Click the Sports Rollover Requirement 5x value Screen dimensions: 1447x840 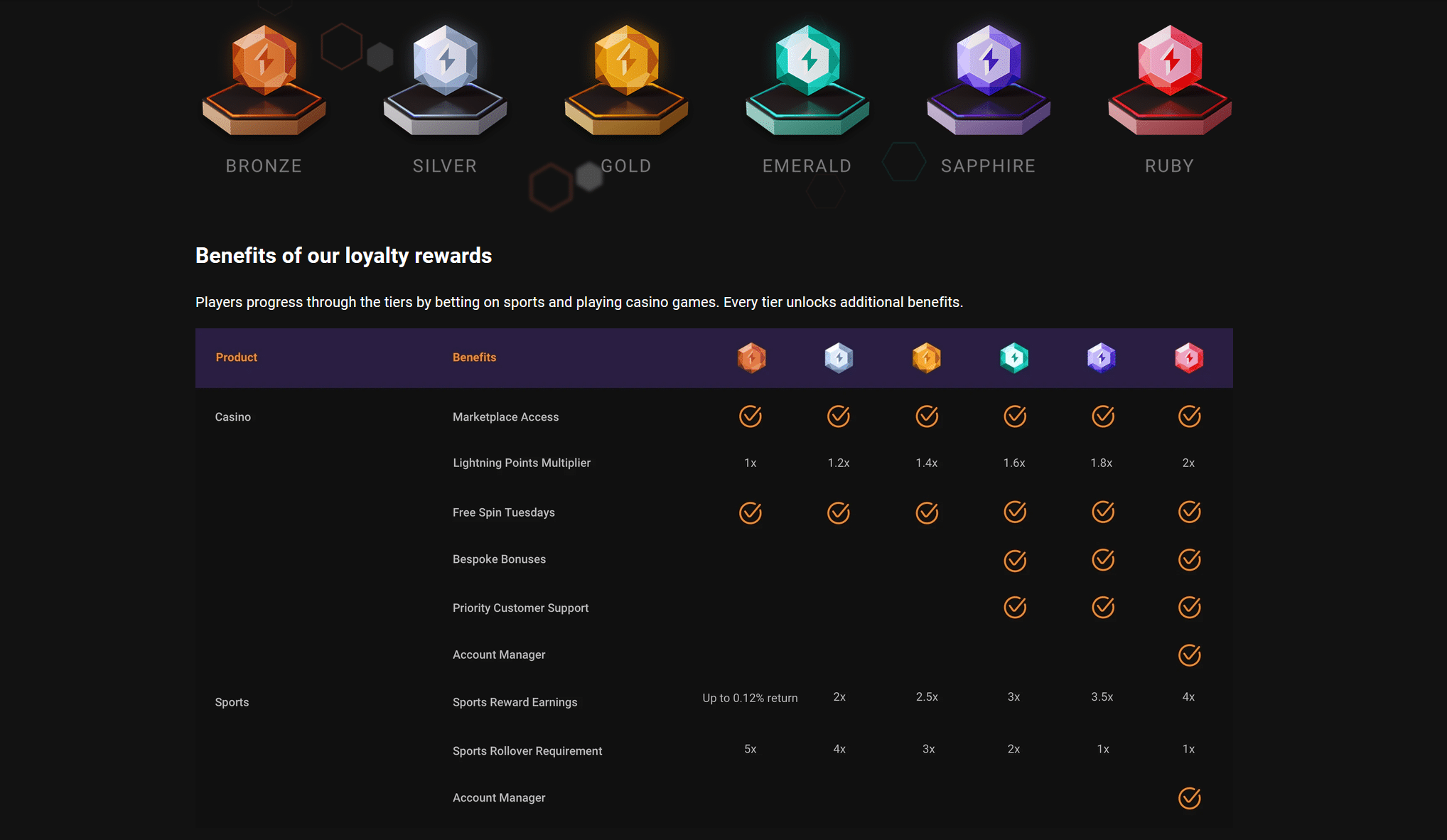(x=750, y=748)
